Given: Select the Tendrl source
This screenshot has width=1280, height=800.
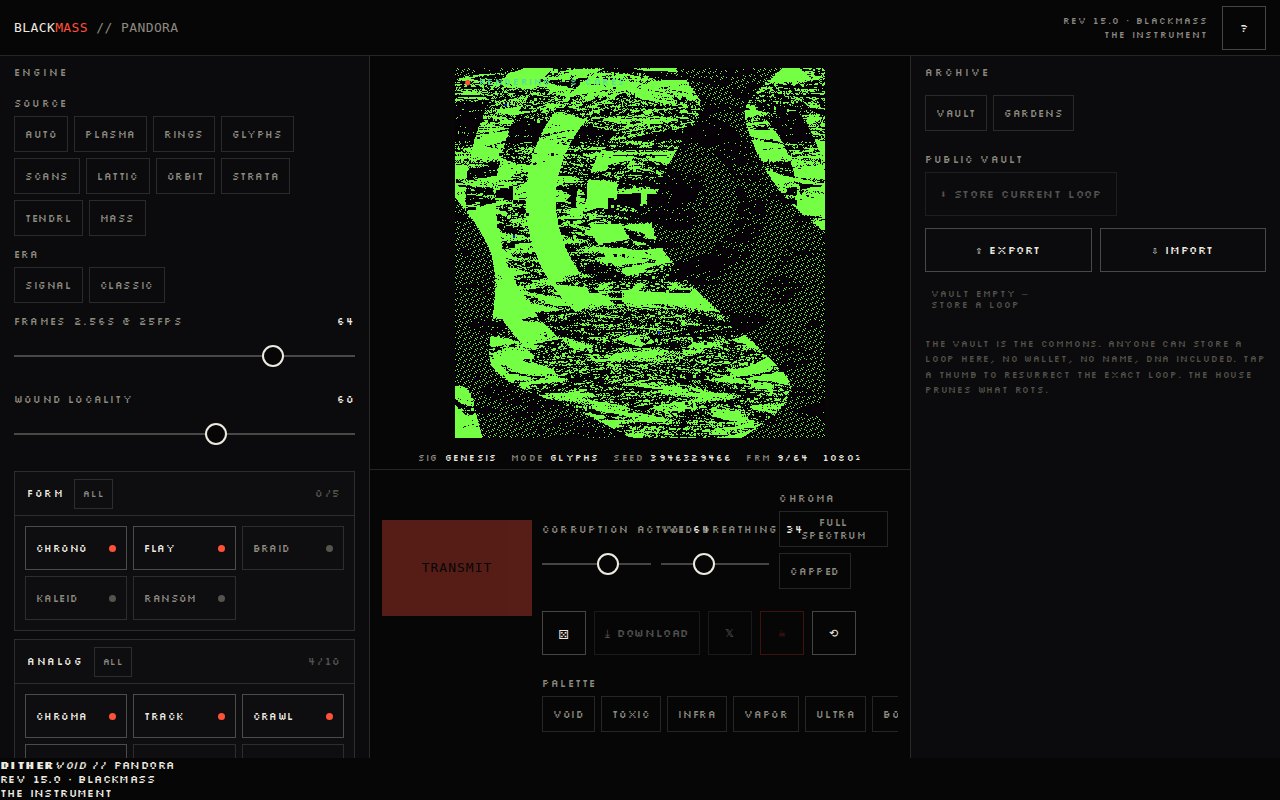Looking at the screenshot, I should click(x=49, y=218).
